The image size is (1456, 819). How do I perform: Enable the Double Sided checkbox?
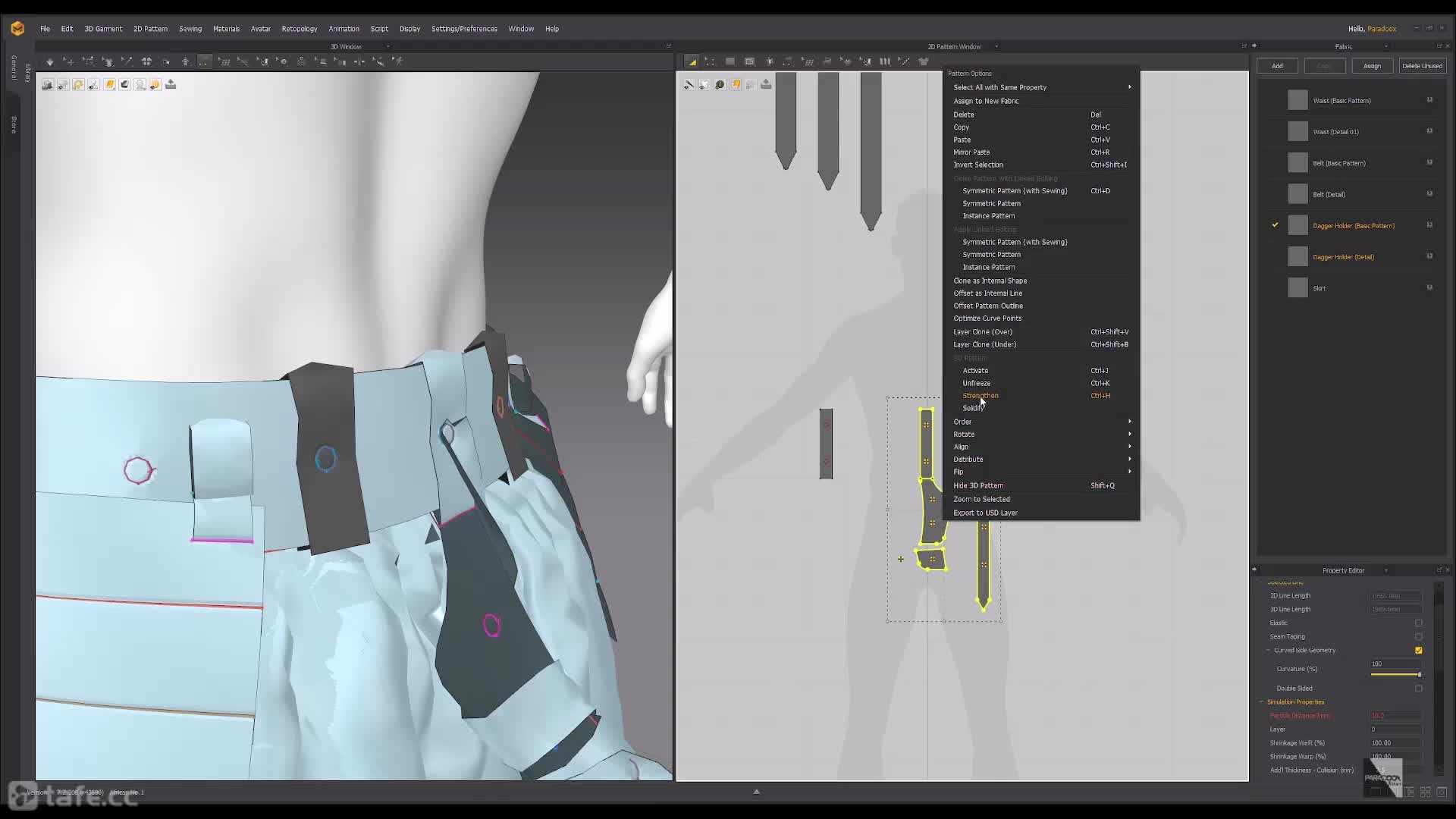(x=1418, y=689)
